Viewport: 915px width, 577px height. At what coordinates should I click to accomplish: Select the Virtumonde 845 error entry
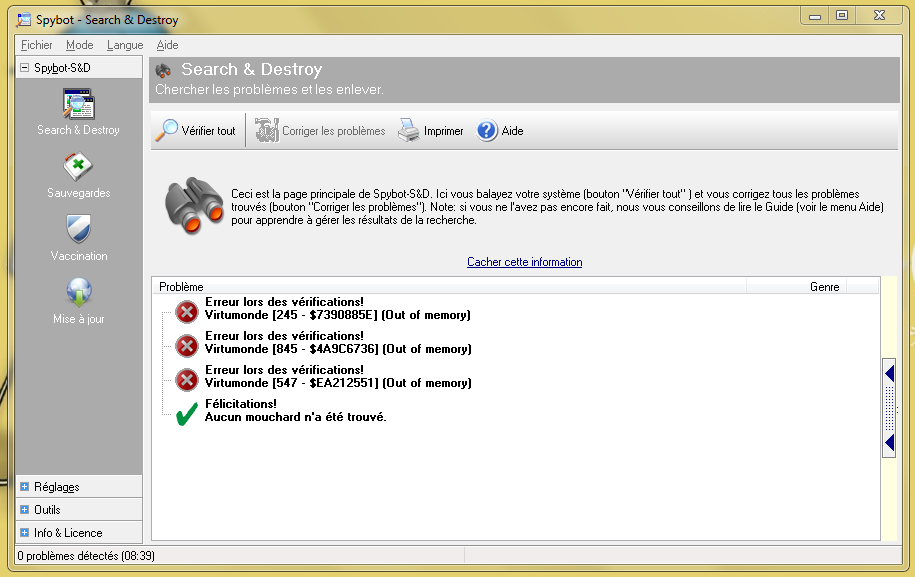(337, 349)
